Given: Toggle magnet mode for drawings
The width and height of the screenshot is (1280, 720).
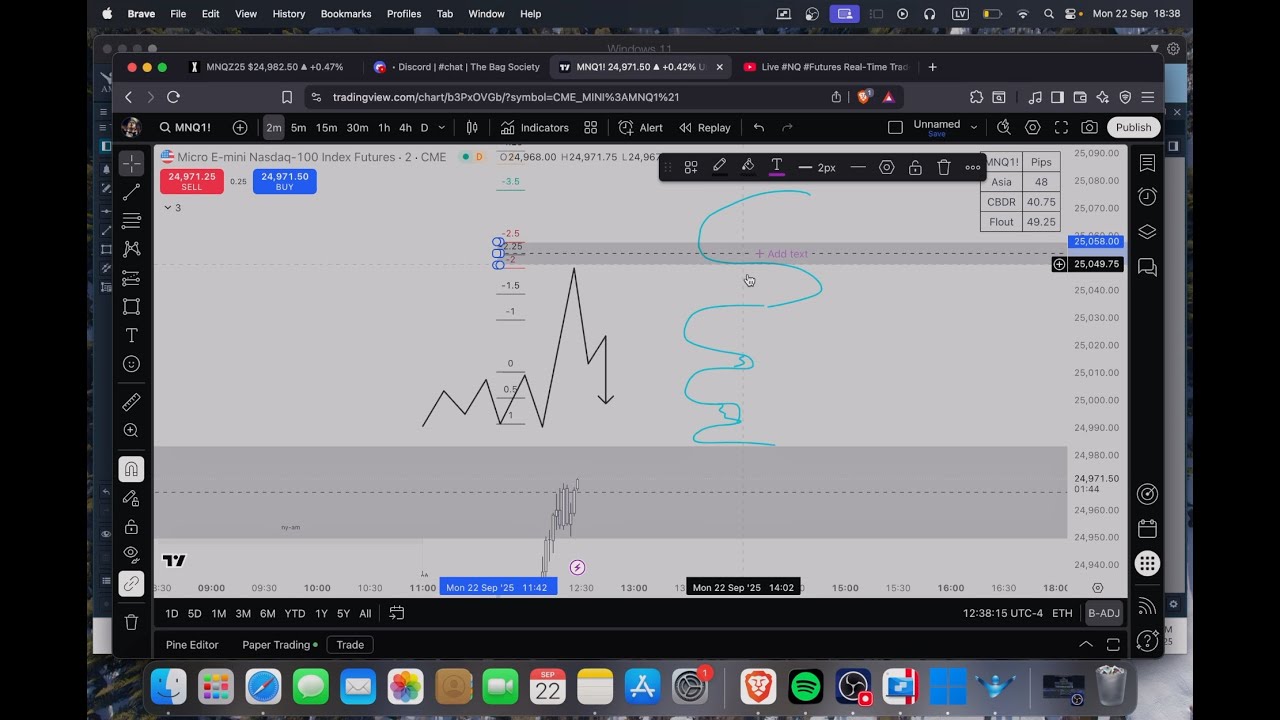Looking at the screenshot, I should (131, 469).
